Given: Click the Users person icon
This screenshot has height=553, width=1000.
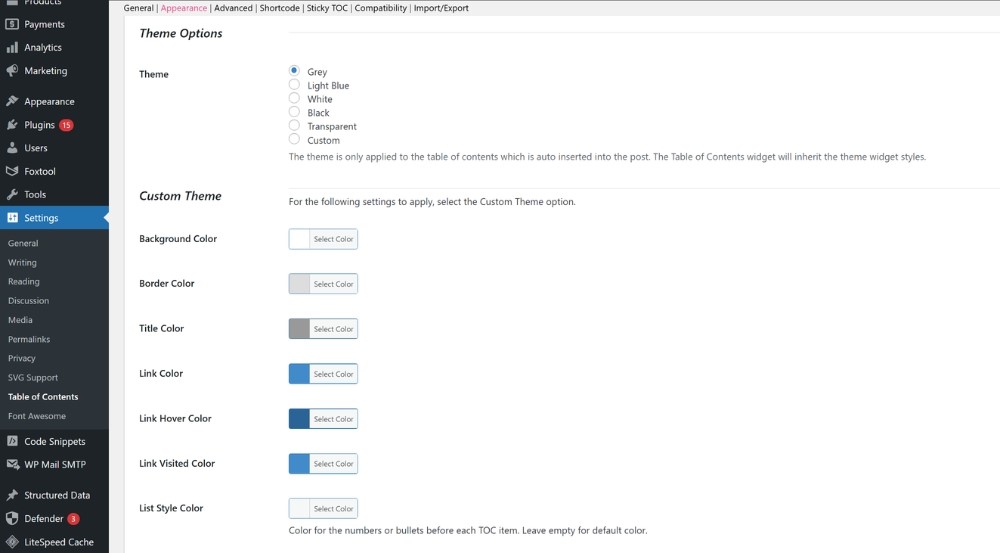Looking at the screenshot, I should [12, 148].
